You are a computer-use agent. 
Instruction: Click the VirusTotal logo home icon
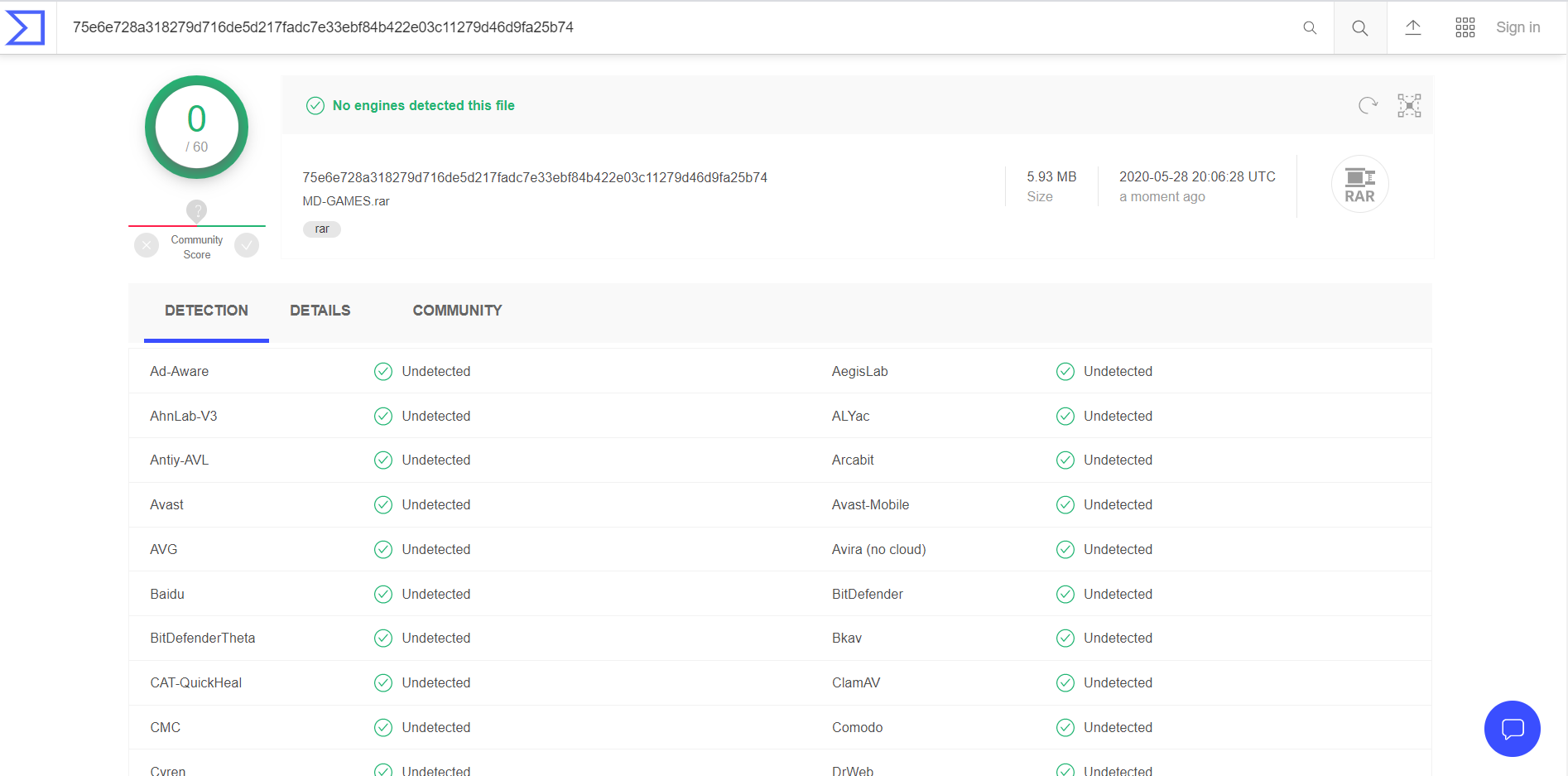(x=26, y=28)
